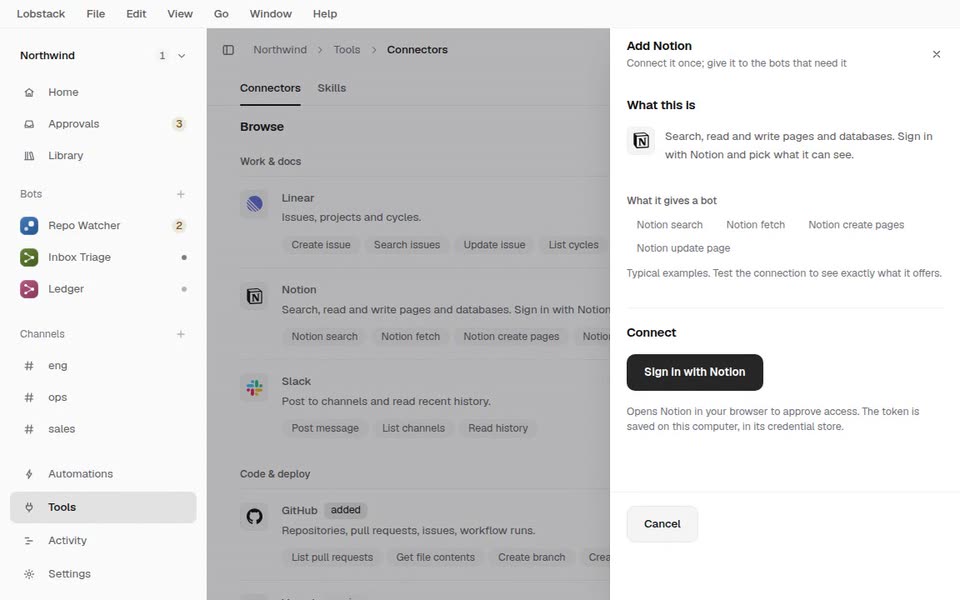Select the Linear connector title
The image size is (960, 600).
[298, 198]
